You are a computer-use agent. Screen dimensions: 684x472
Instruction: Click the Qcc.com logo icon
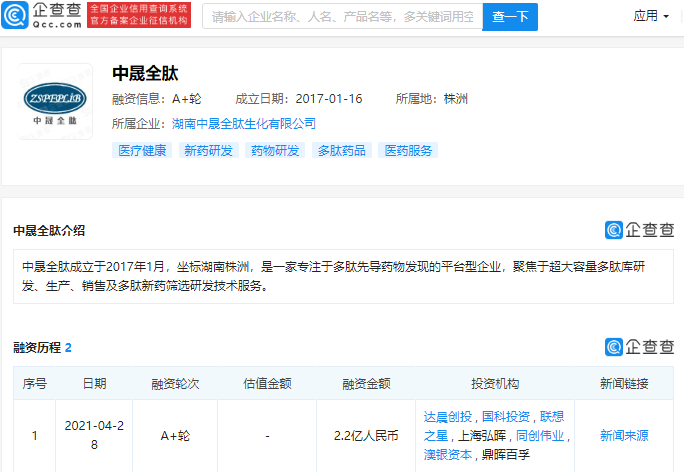15,15
